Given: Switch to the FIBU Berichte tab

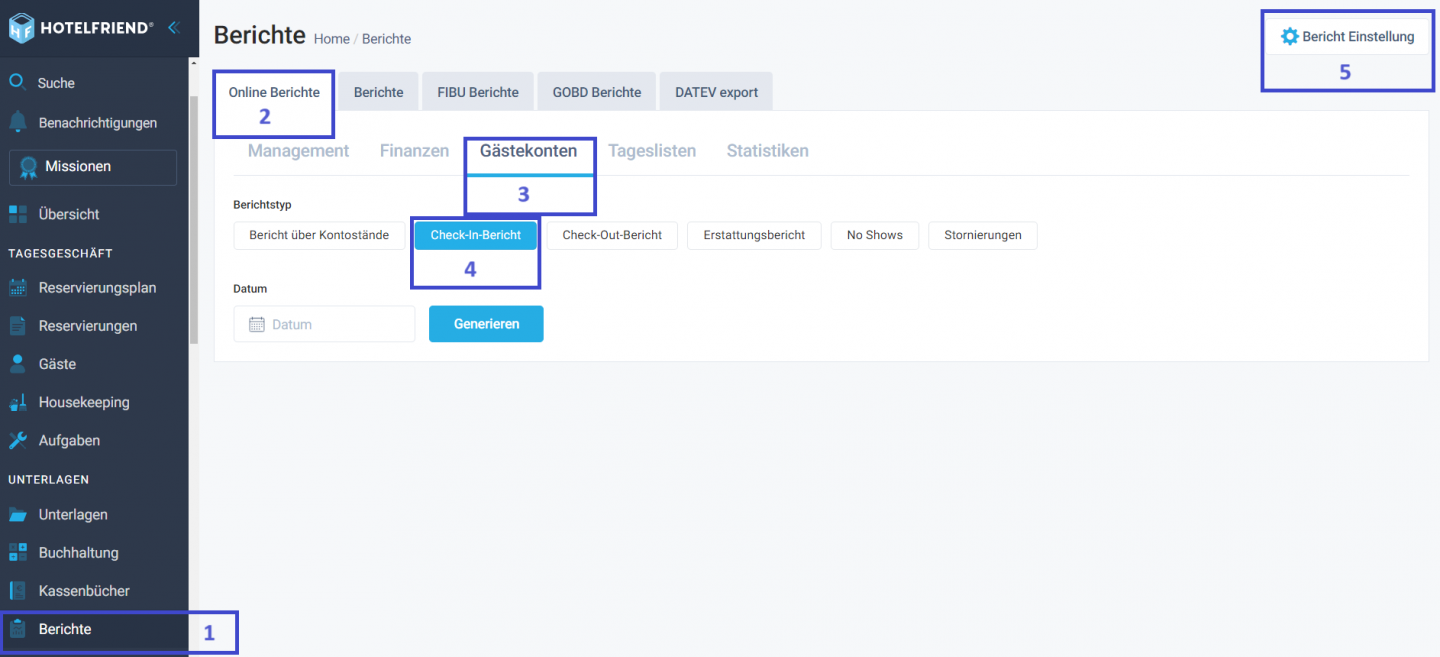Looking at the screenshot, I should [x=477, y=92].
